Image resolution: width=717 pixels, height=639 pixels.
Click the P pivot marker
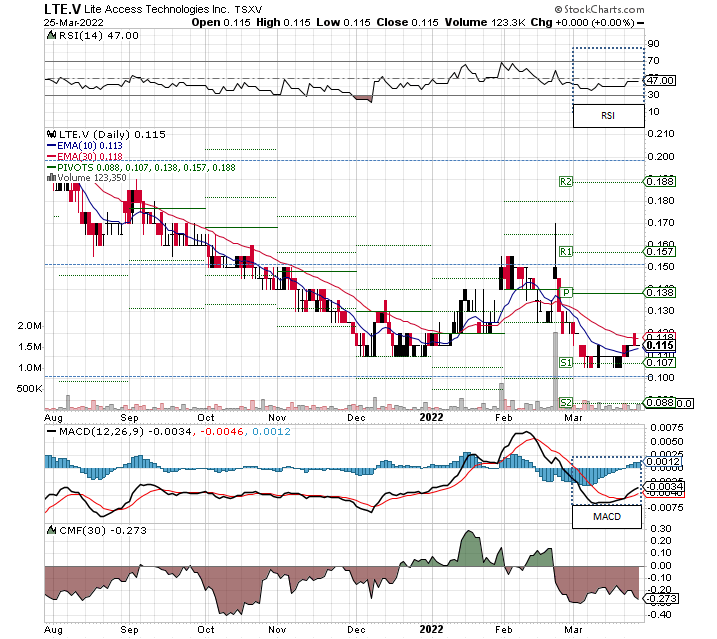click(x=566, y=292)
